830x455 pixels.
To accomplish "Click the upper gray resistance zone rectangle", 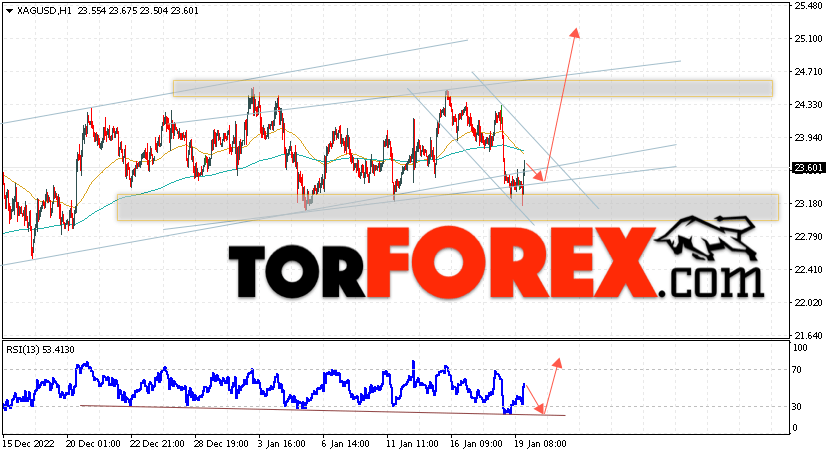I will coord(473,88).
